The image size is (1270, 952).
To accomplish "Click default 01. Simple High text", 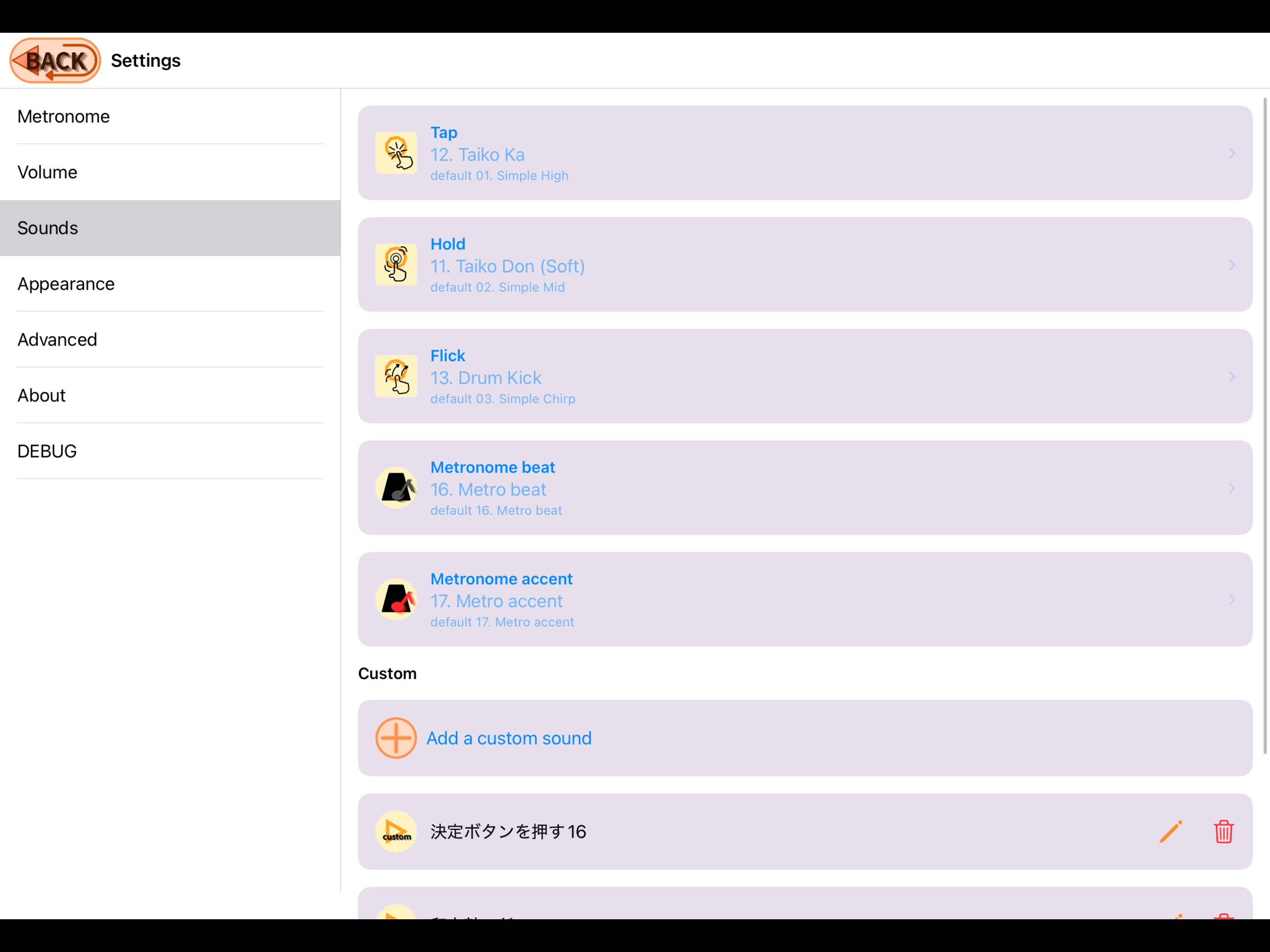I will pyautogui.click(x=499, y=176).
